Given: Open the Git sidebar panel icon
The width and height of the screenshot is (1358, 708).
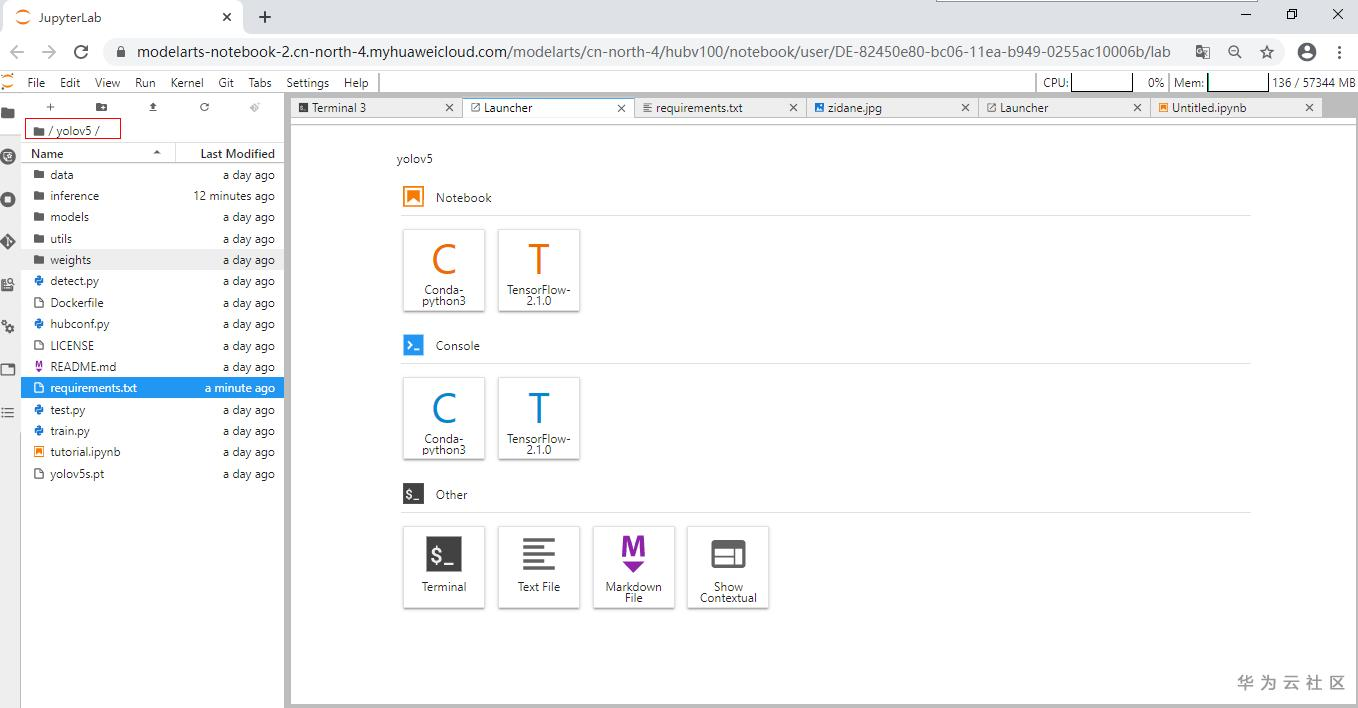Looking at the screenshot, I should [x=8, y=241].
